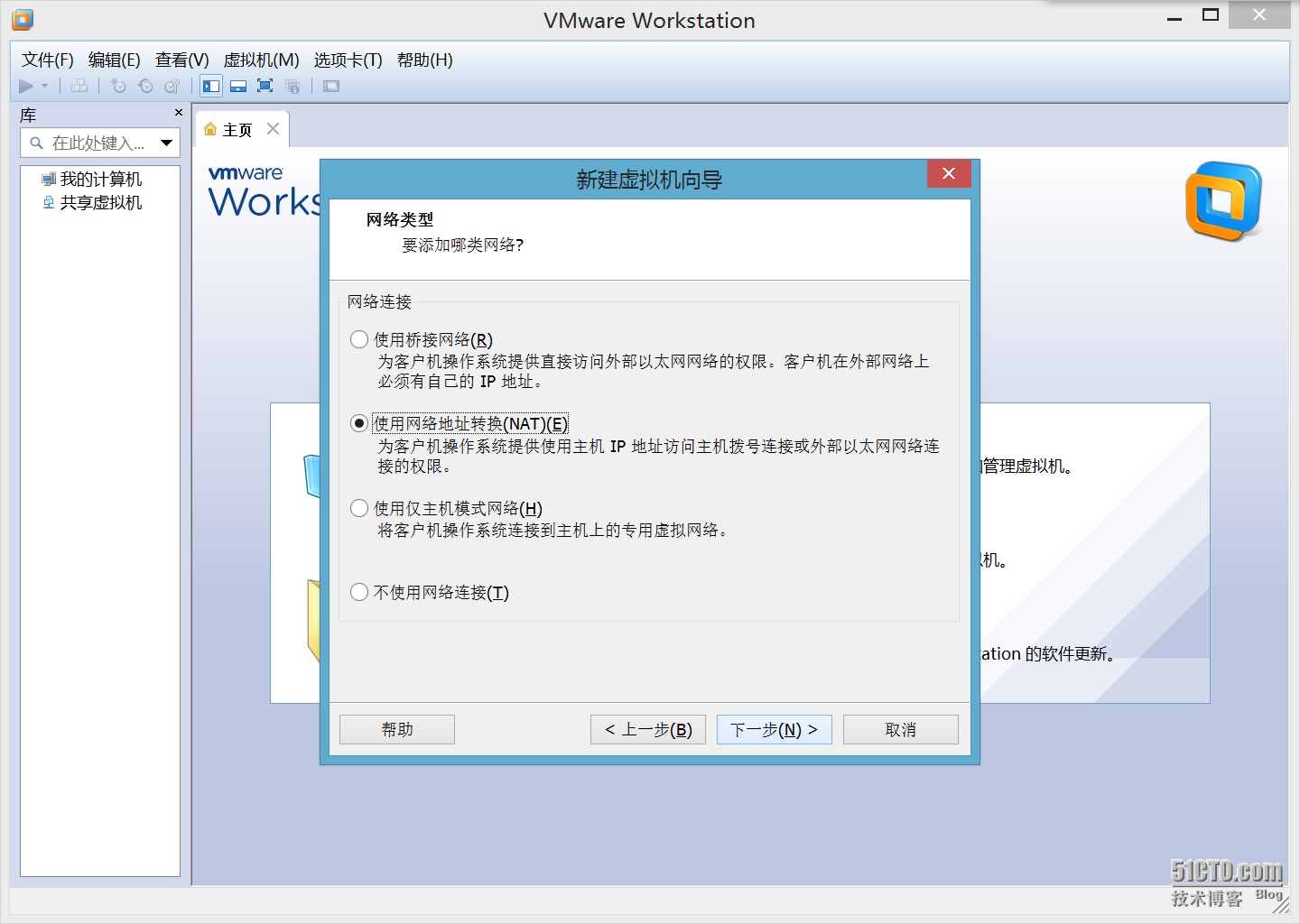Click the 取消 cancel button

[x=901, y=729]
